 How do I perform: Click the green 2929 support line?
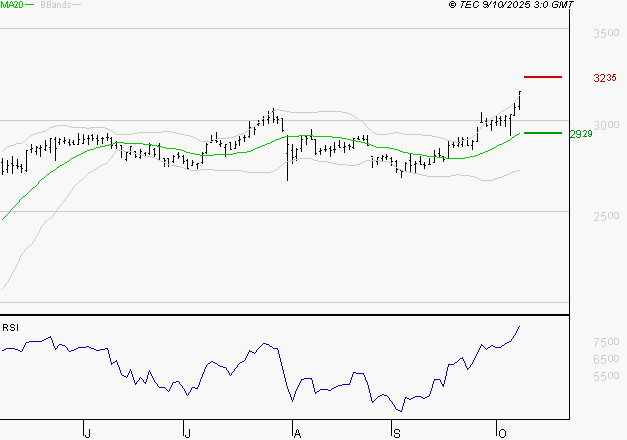[x=543, y=132]
